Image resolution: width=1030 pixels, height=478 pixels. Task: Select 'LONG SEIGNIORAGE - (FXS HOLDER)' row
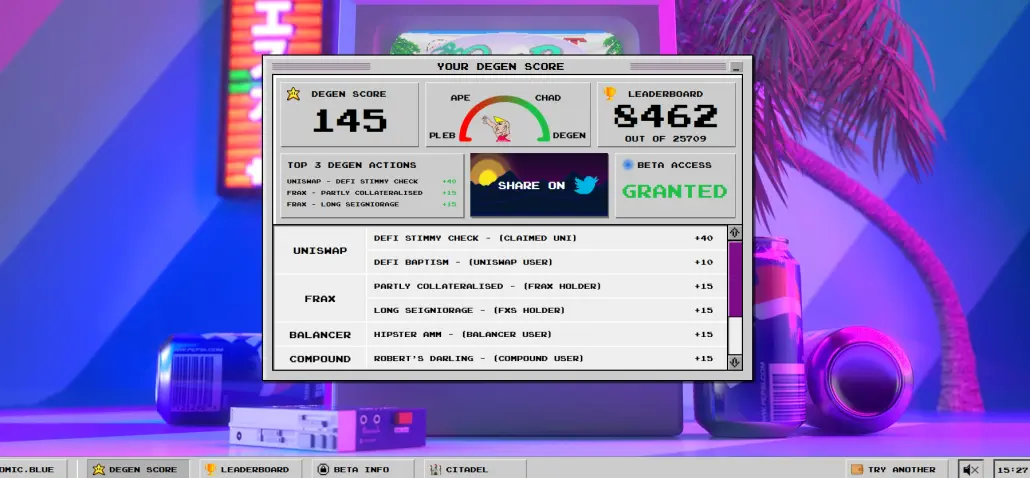(546, 310)
